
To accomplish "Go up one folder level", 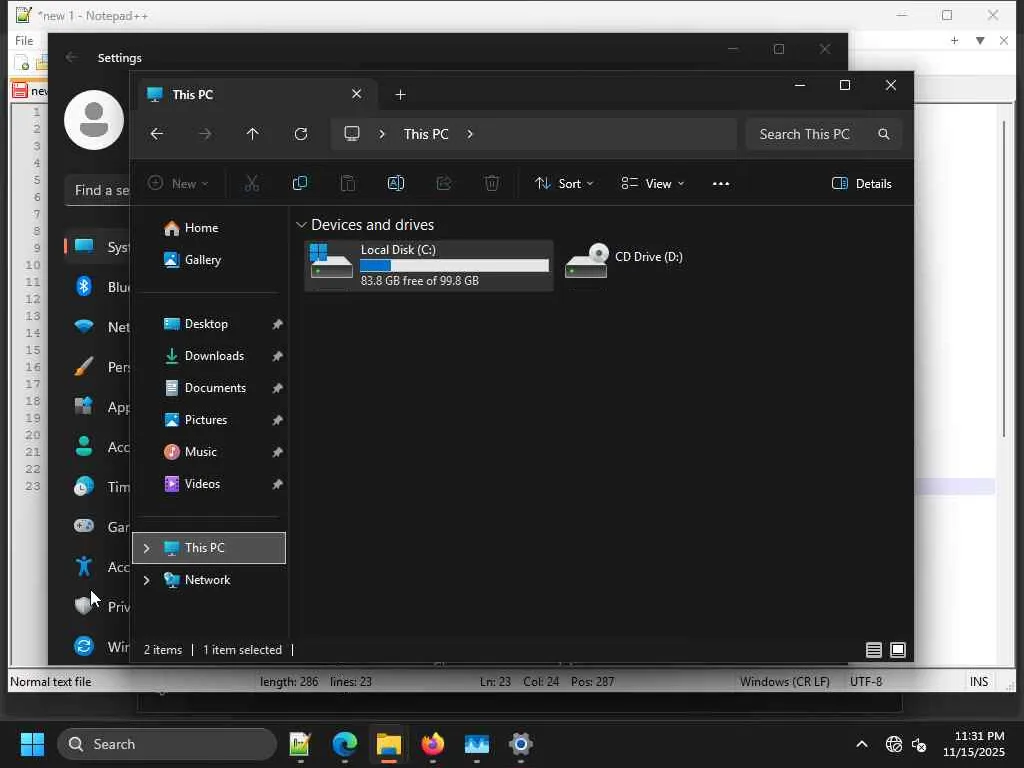I will tap(253, 134).
